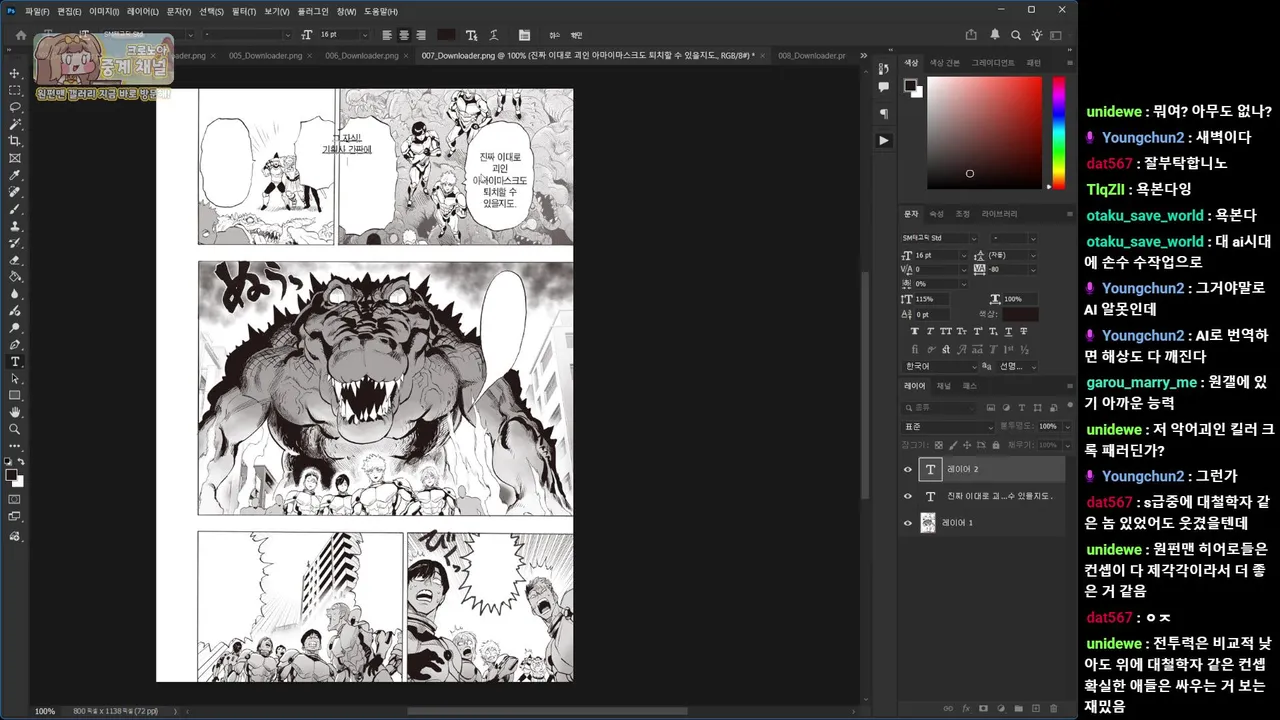1280x720 pixels.
Task: Toggle Strikethrough in Character panel
Action: pos(1023,331)
